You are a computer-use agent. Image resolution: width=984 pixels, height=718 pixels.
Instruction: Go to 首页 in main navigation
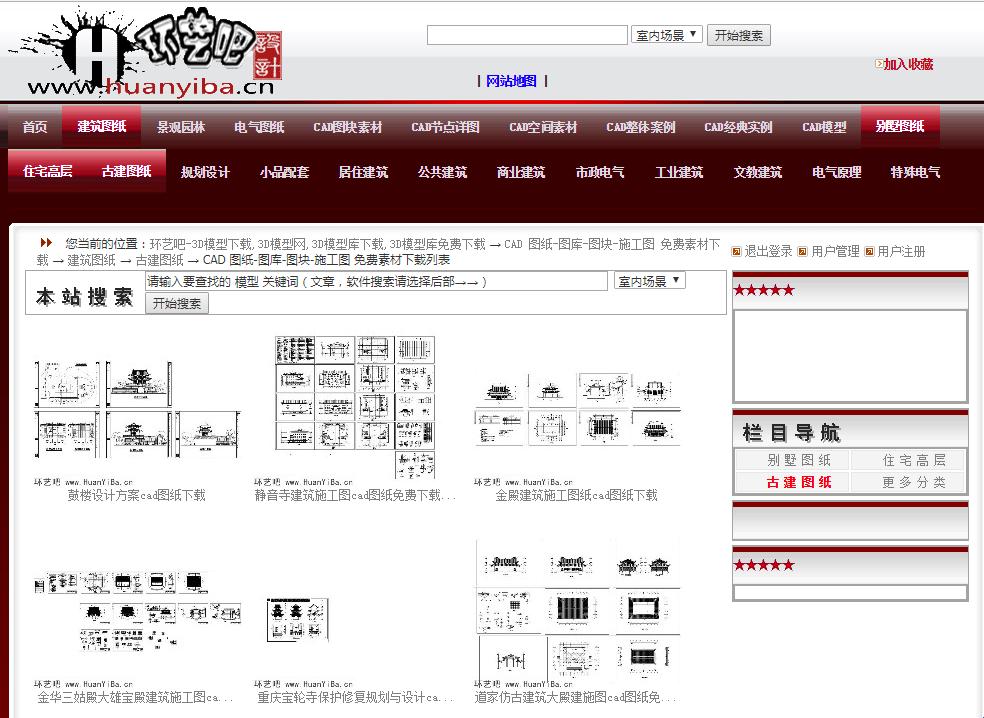[x=35, y=127]
